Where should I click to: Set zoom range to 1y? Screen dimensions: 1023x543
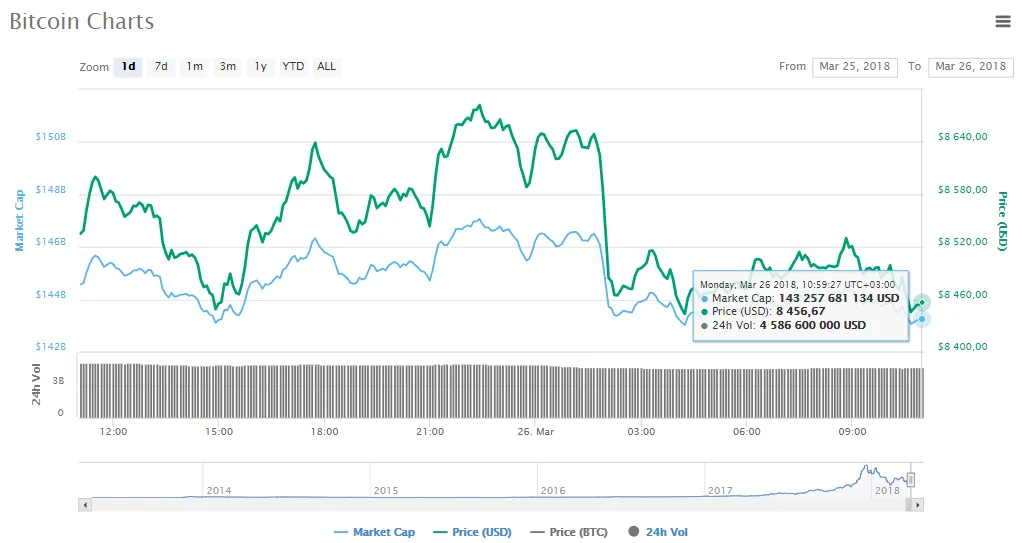[x=260, y=67]
